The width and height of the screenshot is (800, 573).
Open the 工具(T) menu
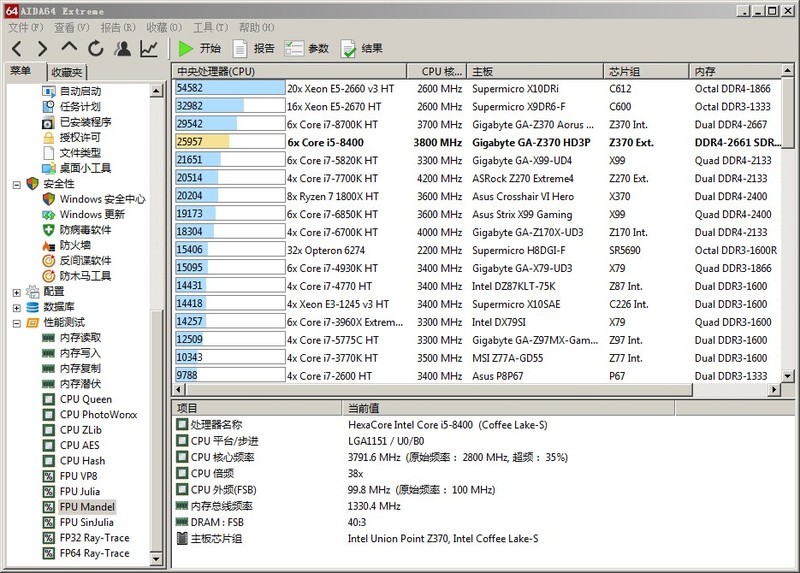210,28
